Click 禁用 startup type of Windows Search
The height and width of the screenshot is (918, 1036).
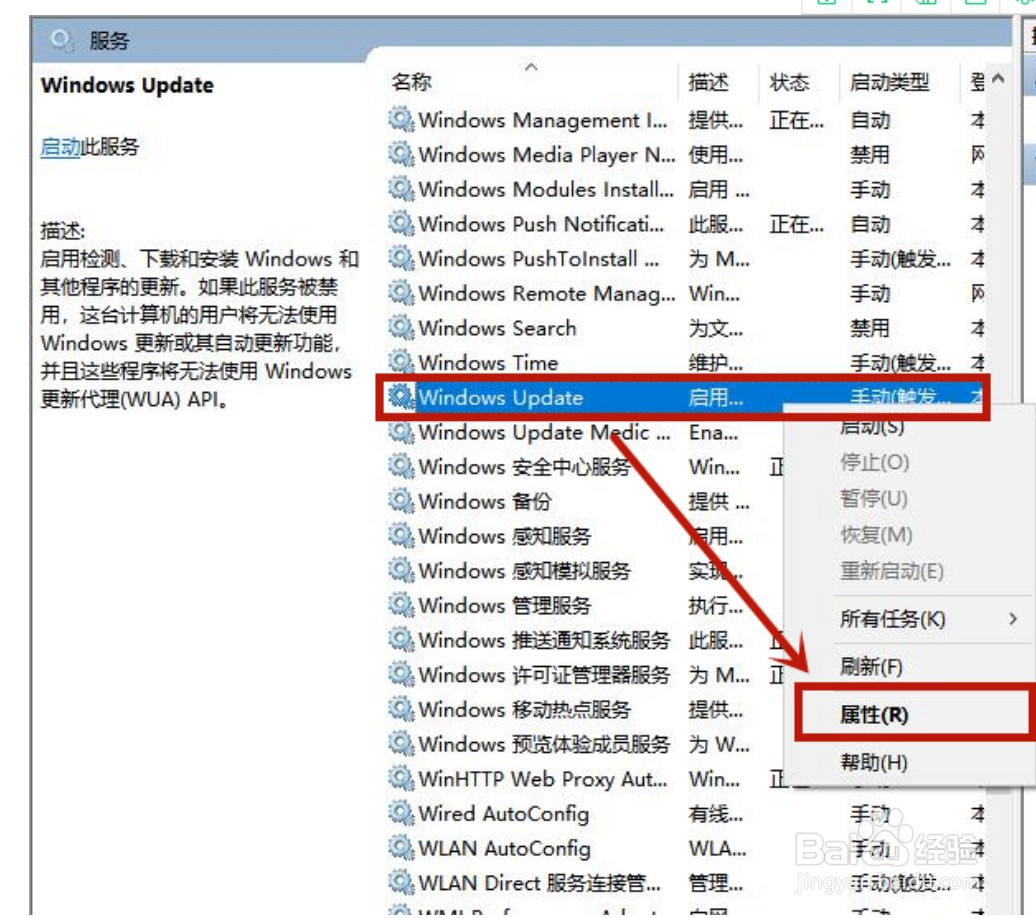coord(870,328)
